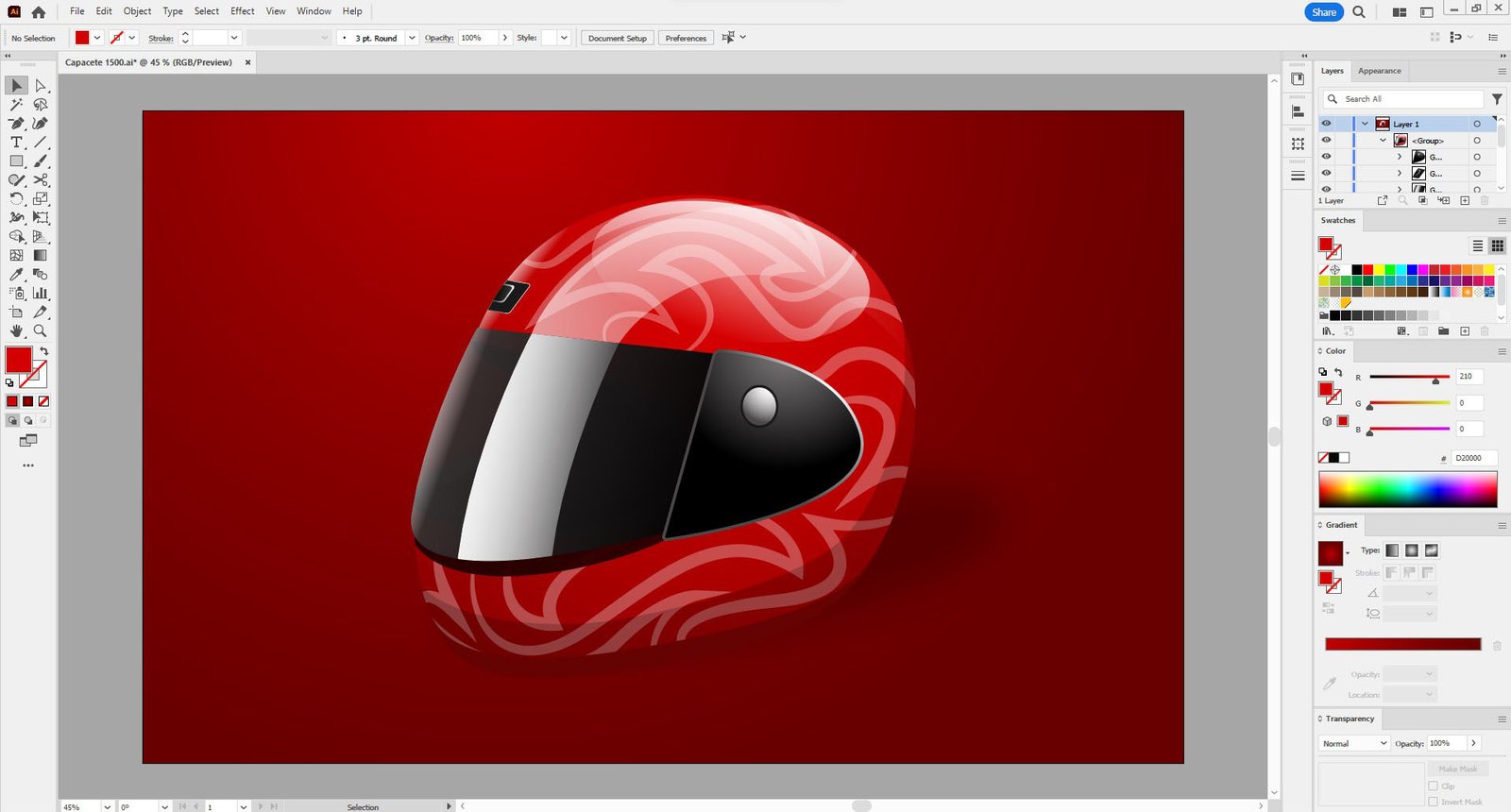Open Blending Mode dropdown showing Normal
Viewport: 1511px width, 812px height.
[x=1354, y=744]
